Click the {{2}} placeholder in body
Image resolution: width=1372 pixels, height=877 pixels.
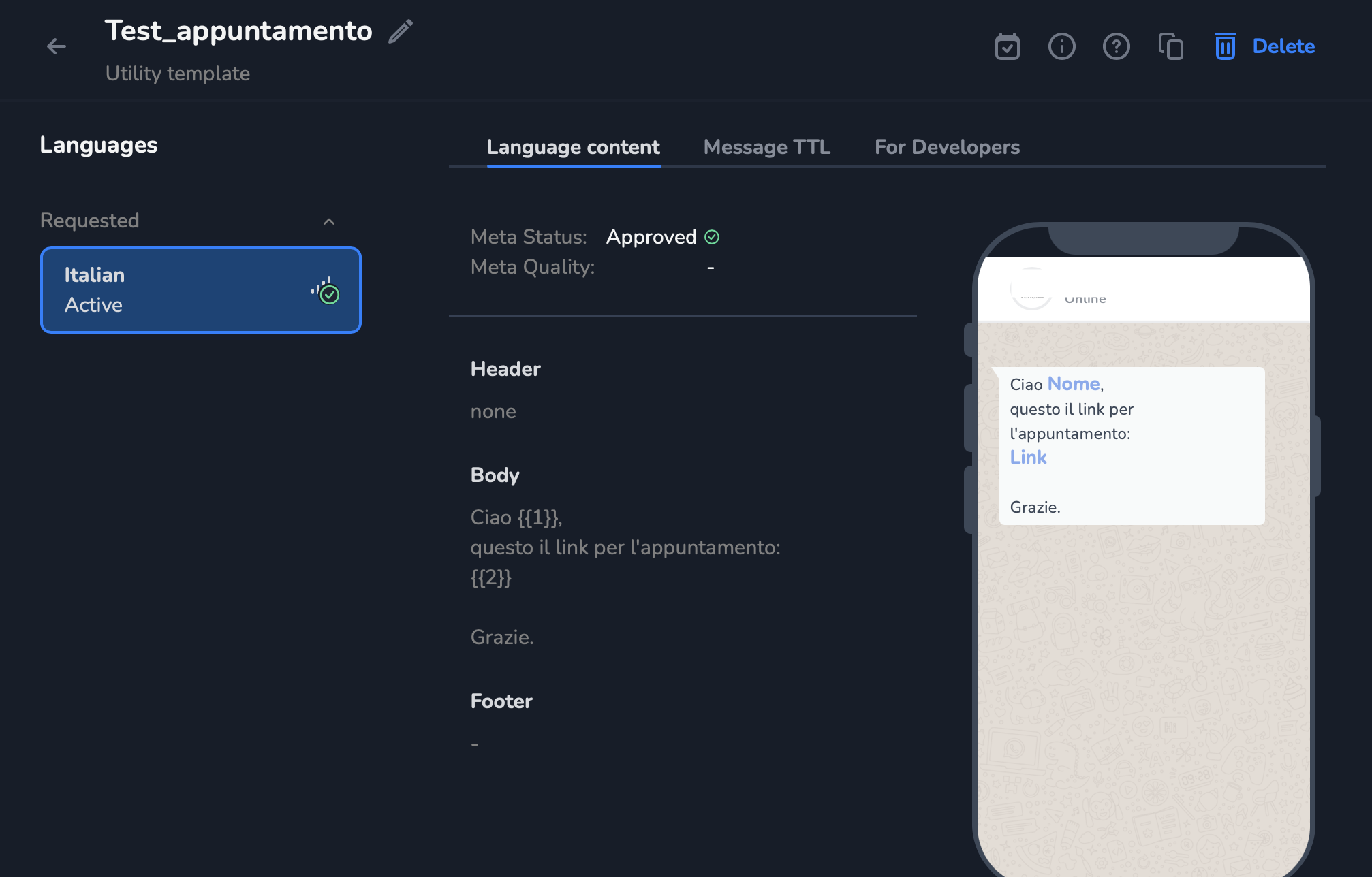click(491, 577)
